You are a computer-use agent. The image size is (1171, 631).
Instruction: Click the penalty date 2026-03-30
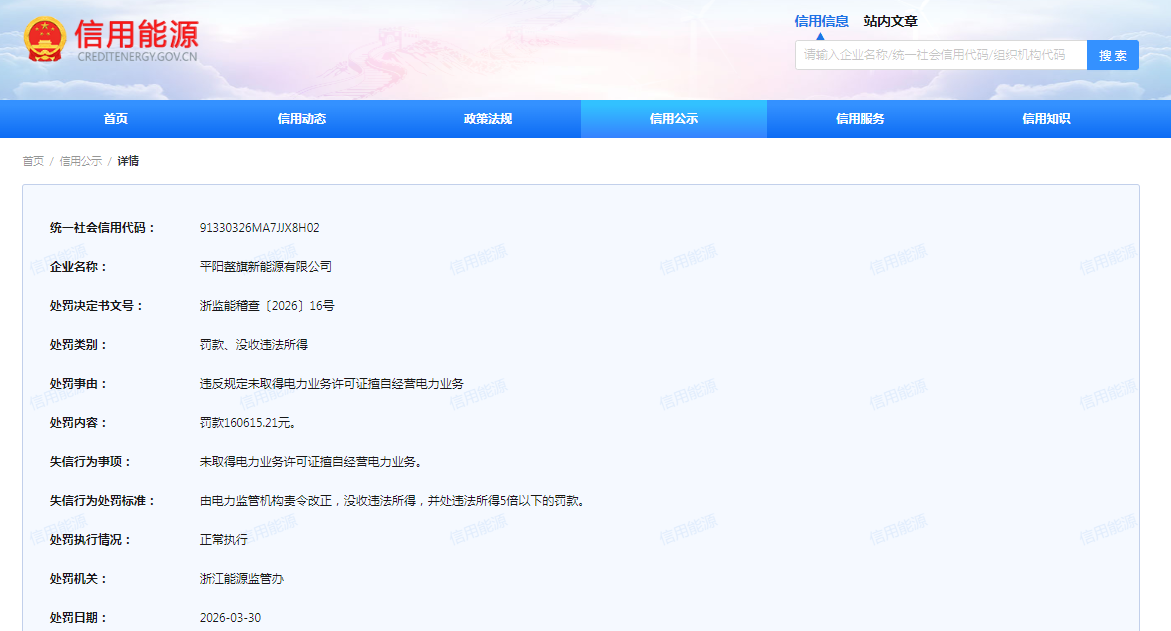(230, 618)
